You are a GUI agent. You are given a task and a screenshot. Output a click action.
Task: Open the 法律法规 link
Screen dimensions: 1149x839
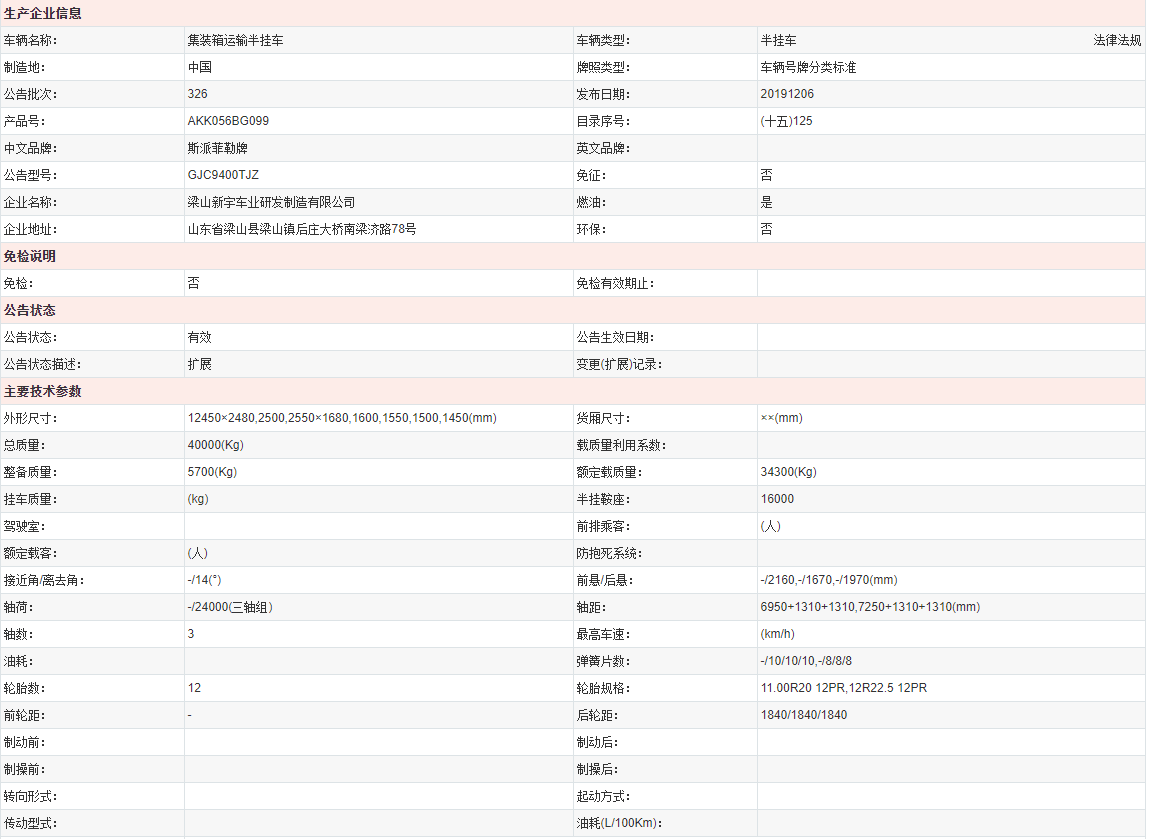click(1116, 41)
